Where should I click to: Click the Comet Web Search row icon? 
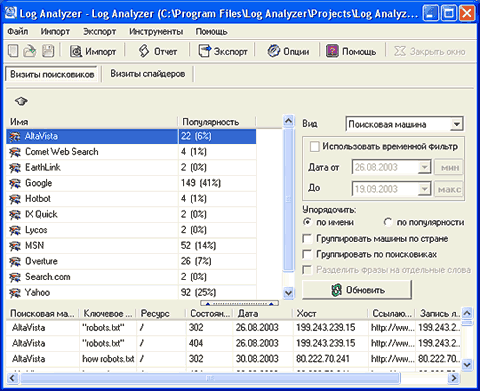click(x=15, y=152)
